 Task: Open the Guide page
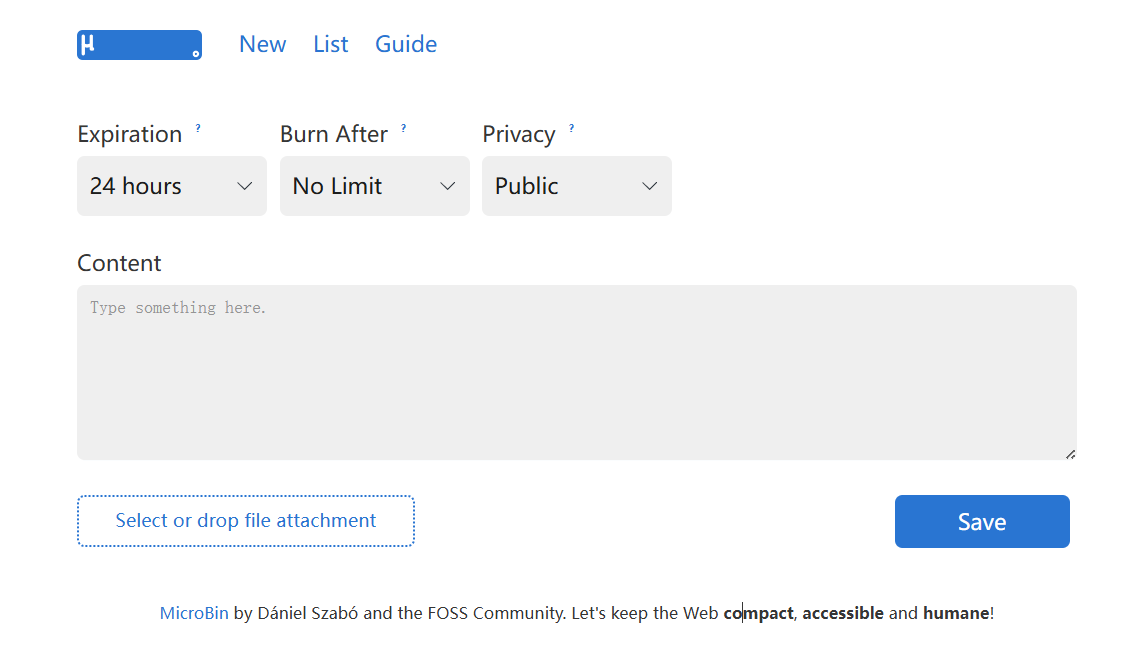coord(406,44)
